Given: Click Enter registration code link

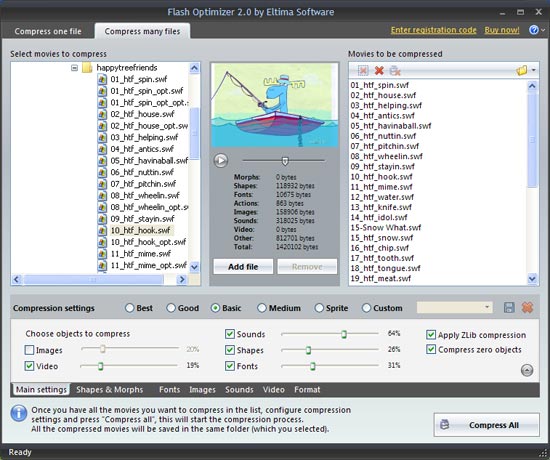Looking at the screenshot, I should coord(434,30).
